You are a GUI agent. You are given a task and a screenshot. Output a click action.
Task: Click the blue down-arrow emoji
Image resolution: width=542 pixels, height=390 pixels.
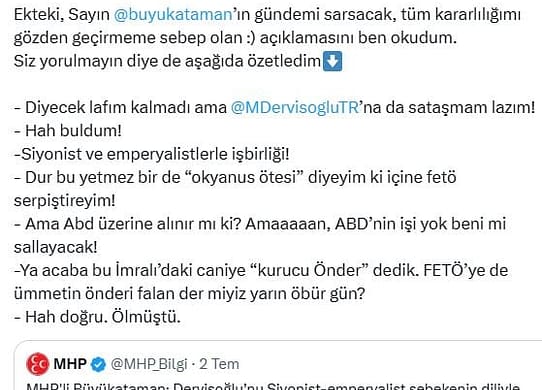point(333,61)
